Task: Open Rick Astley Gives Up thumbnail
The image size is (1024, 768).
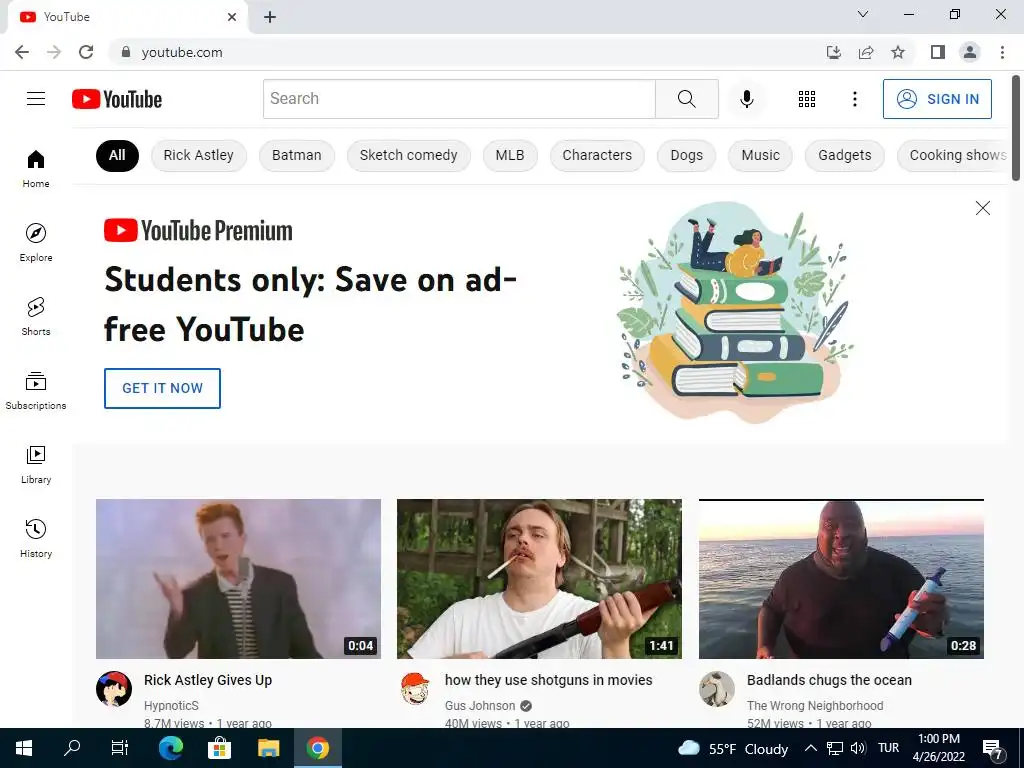Action: tap(238, 579)
